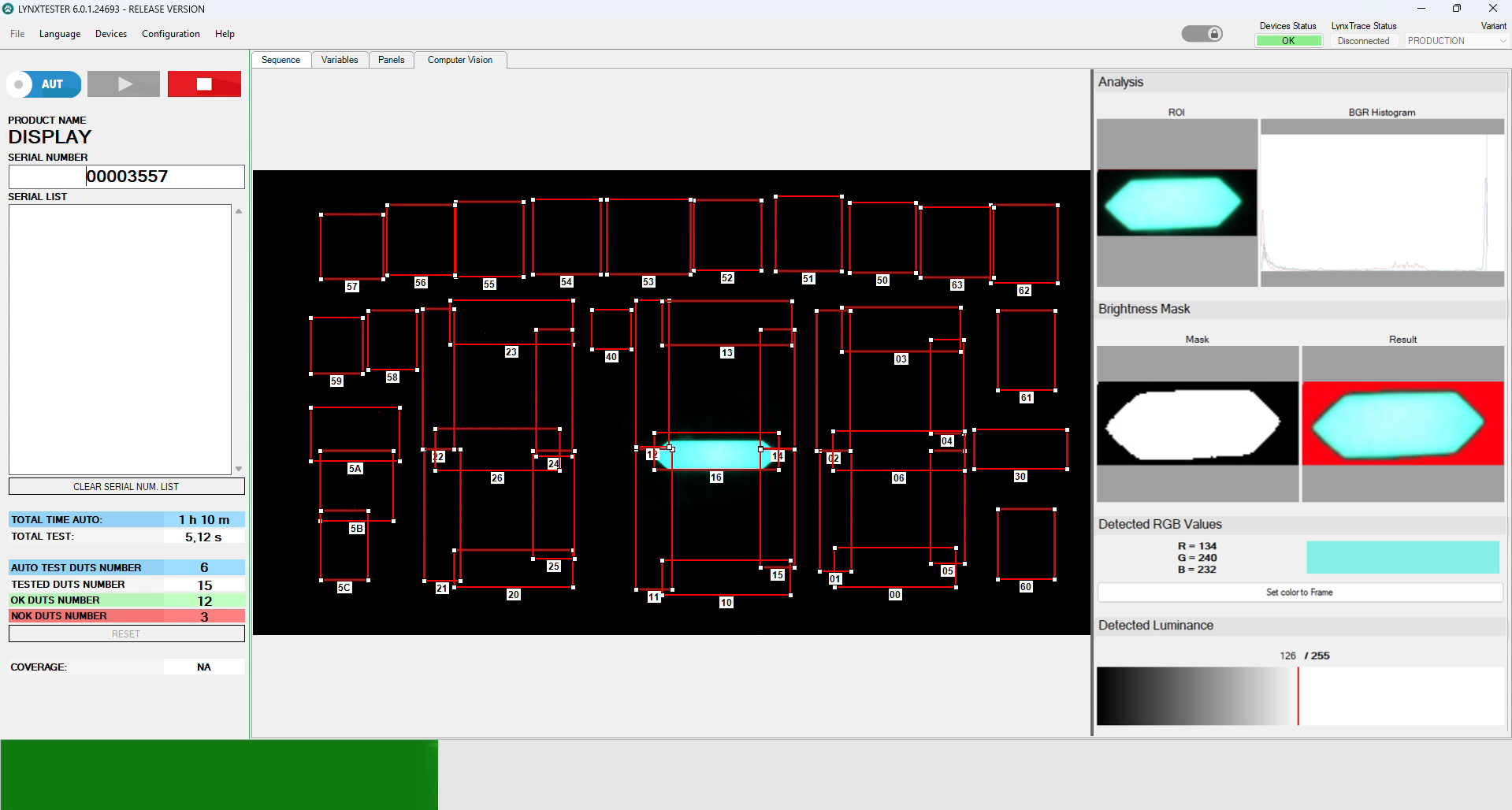
Task: Open the Variant PRODUCTION dropdown
Action: point(1456,41)
